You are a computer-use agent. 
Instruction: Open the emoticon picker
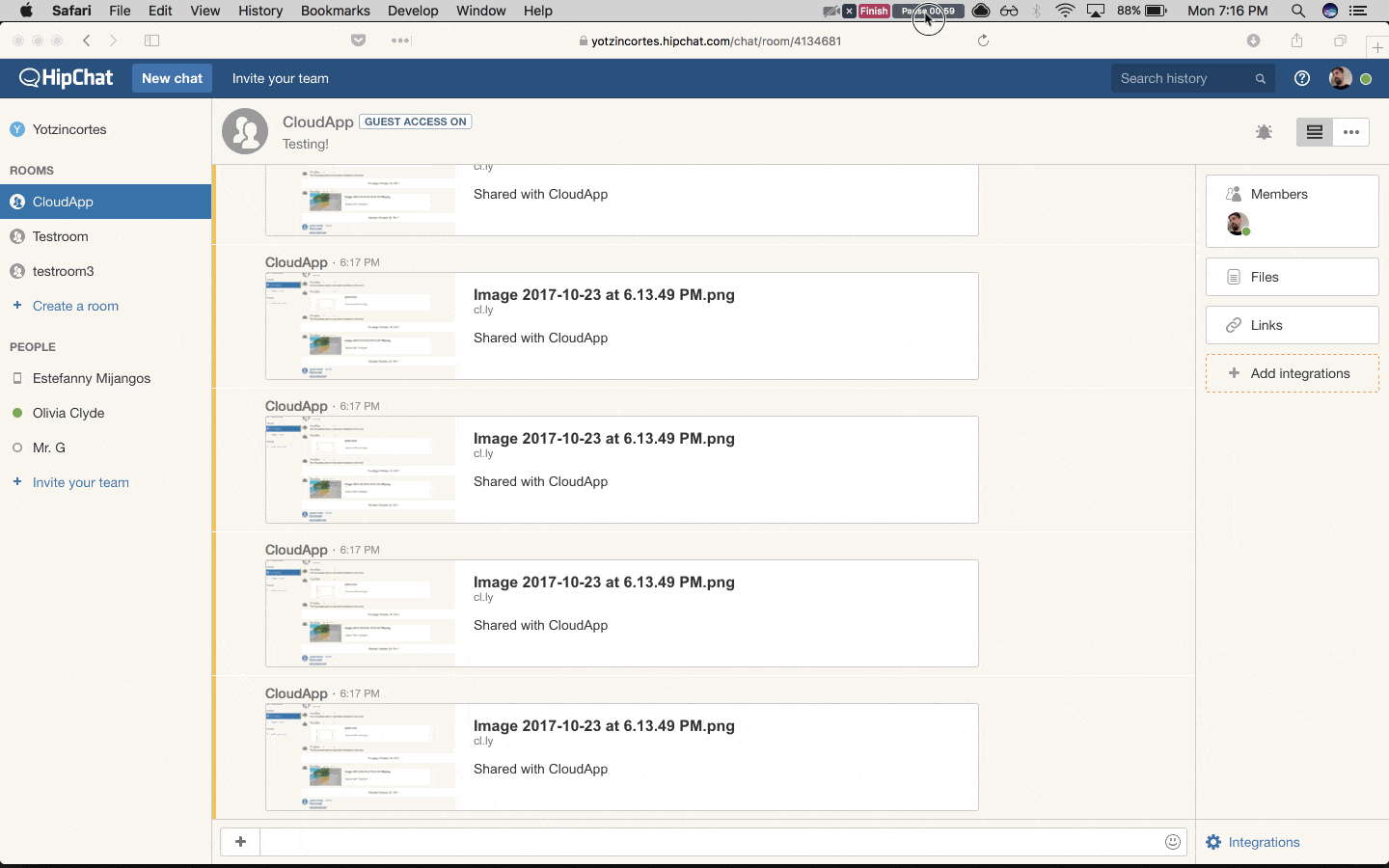pos(1173,842)
